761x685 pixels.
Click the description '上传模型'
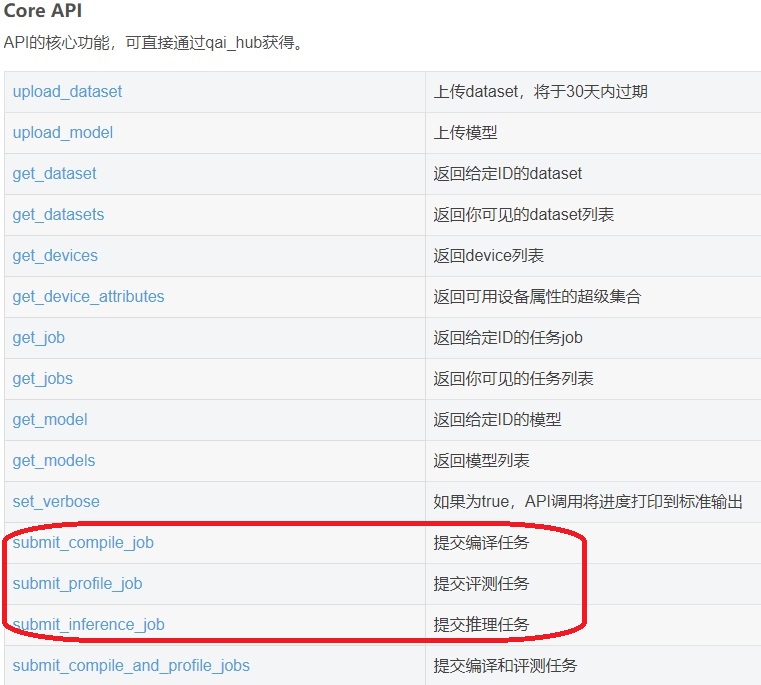[x=465, y=133]
